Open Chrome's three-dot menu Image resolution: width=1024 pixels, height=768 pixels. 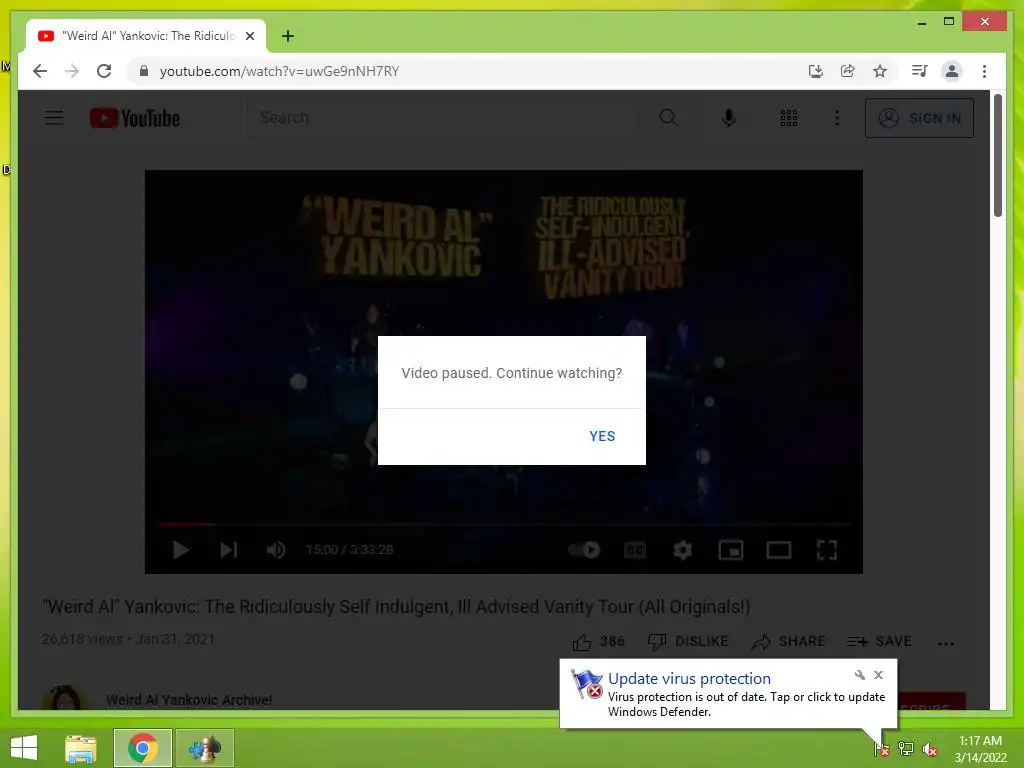coord(984,71)
